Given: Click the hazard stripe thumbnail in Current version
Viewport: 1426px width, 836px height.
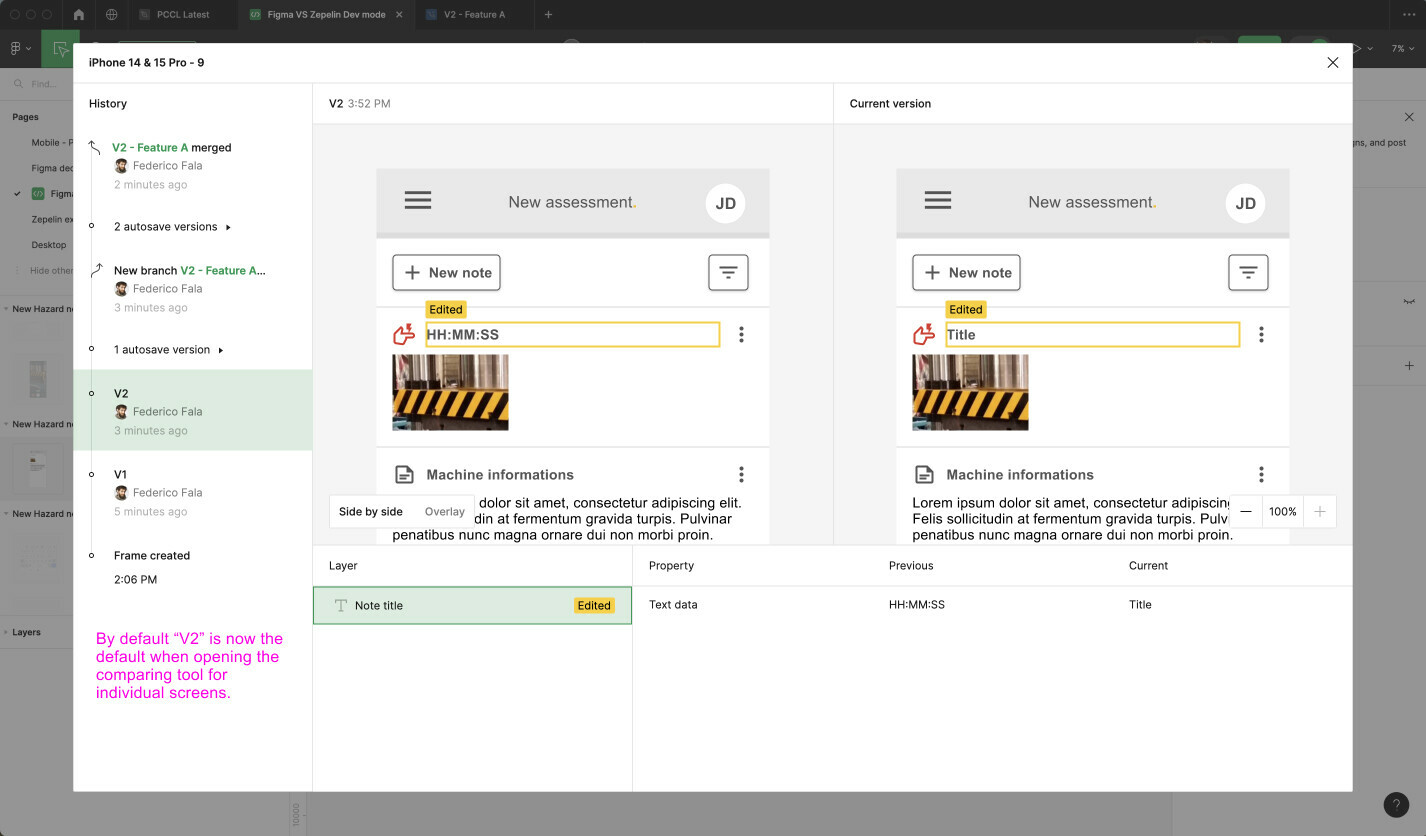Looking at the screenshot, I should (970, 392).
